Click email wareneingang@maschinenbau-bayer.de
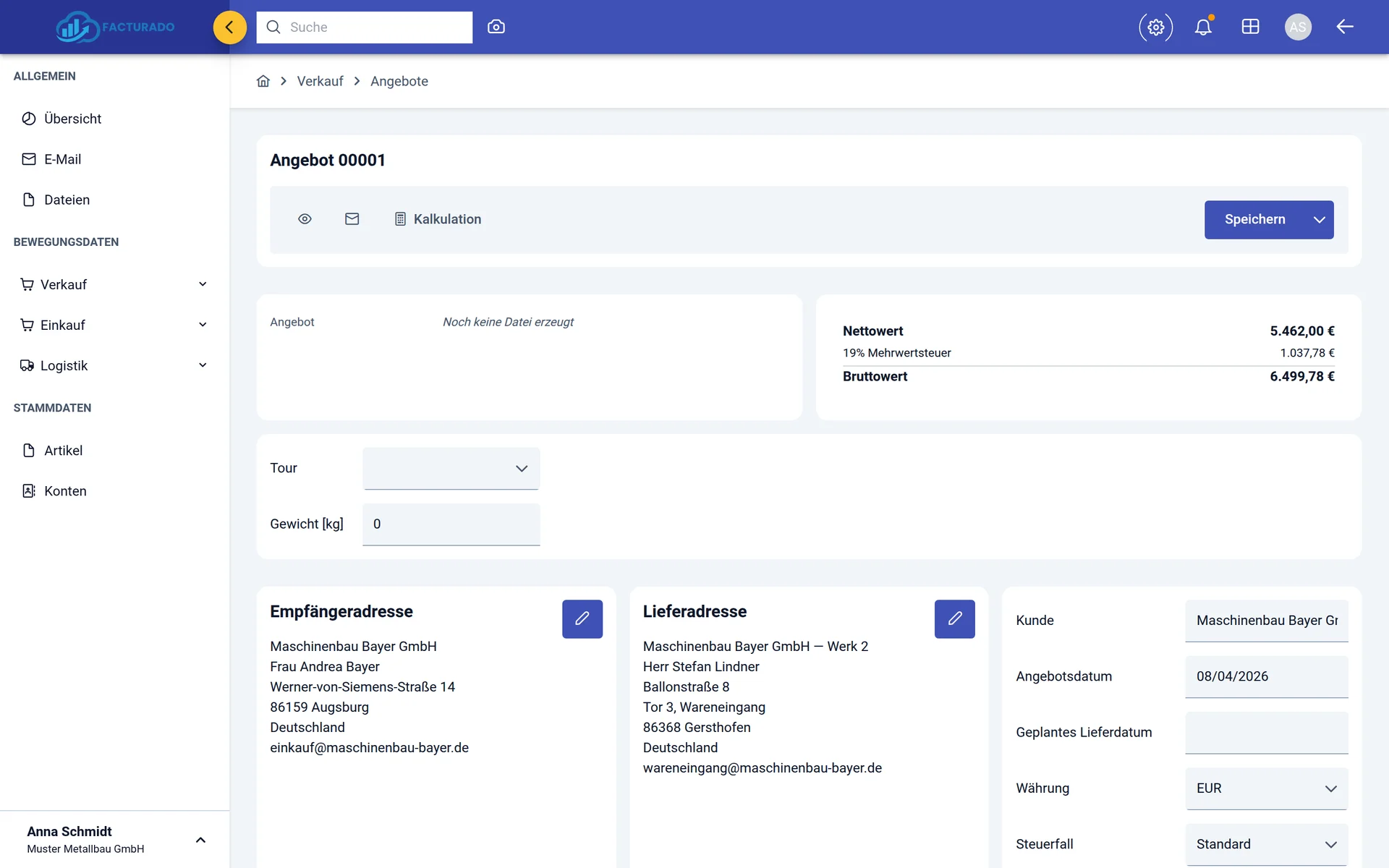1389x868 pixels. (763, 767)
